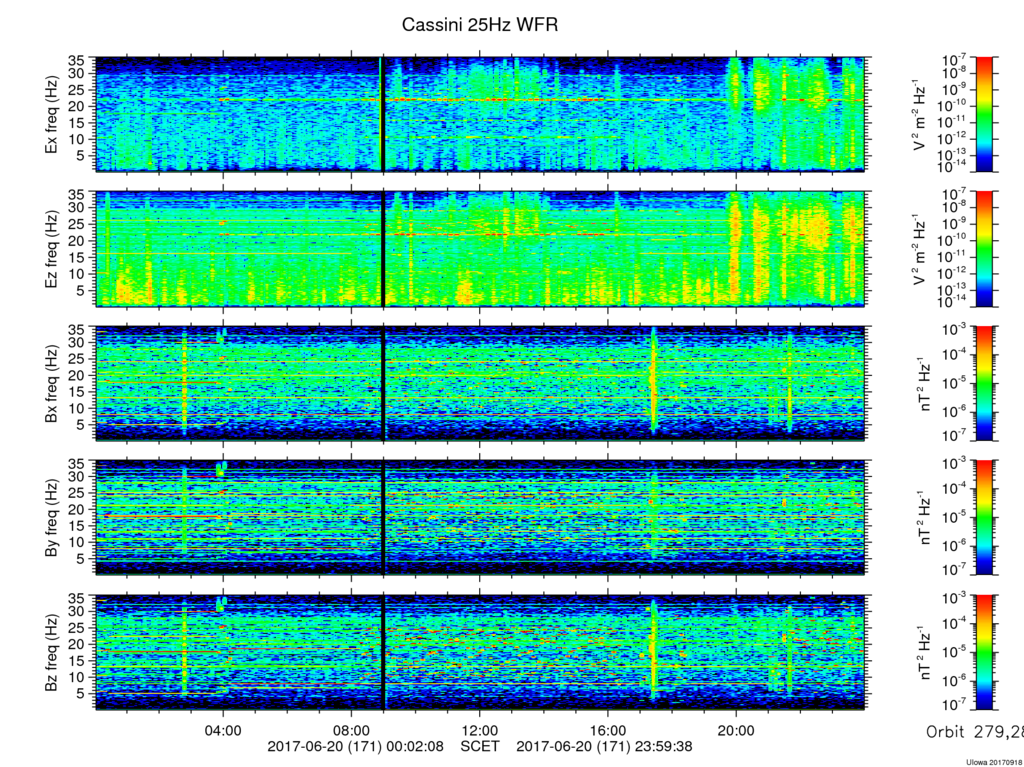Click the 04:00 time axis label
The width and height of the screenshot is (1024, 767).
coord(224,730)
